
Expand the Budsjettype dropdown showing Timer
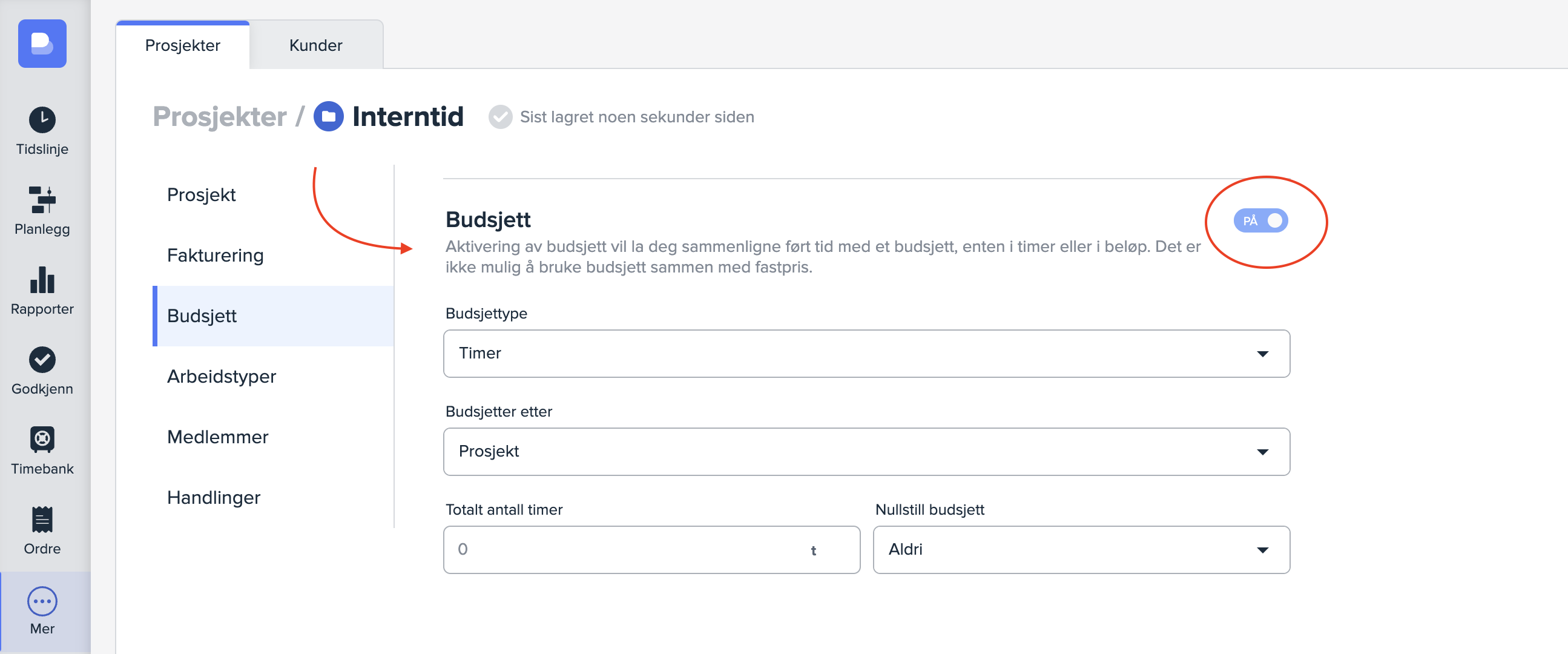[866, 354]
